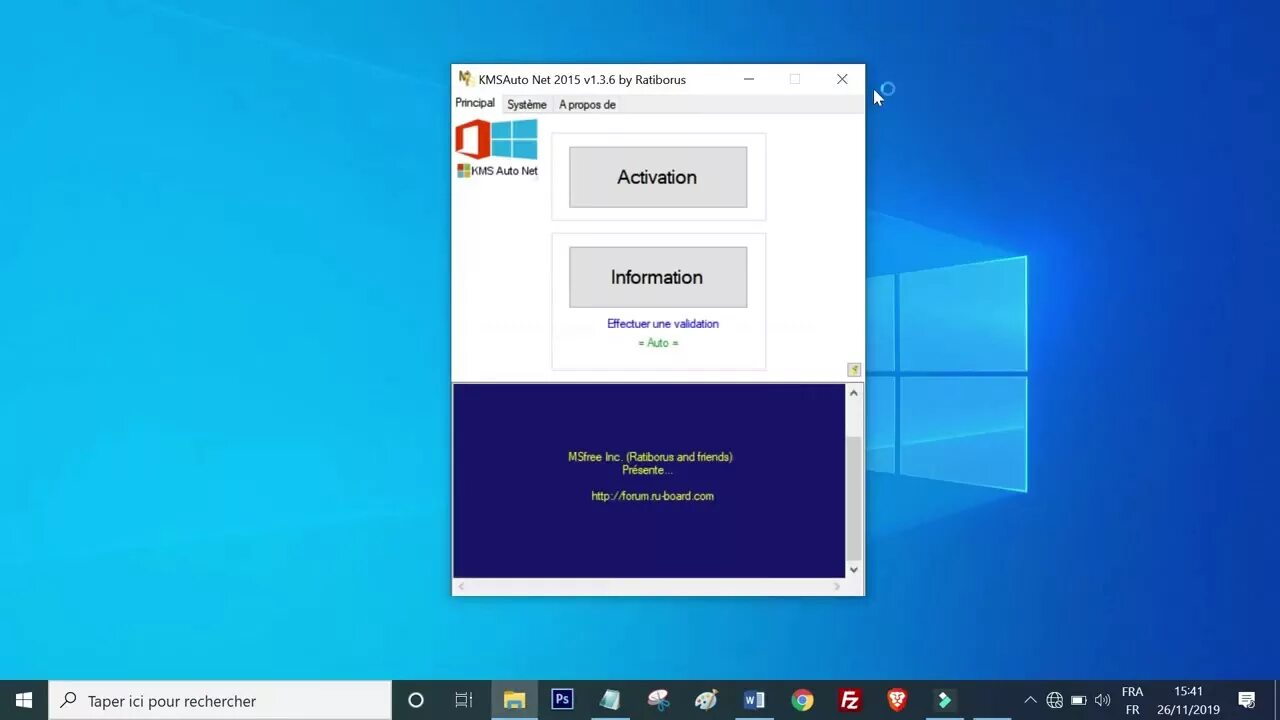
Task: Click the horizontal scrollbar left arrow
Action: (461, 586)
